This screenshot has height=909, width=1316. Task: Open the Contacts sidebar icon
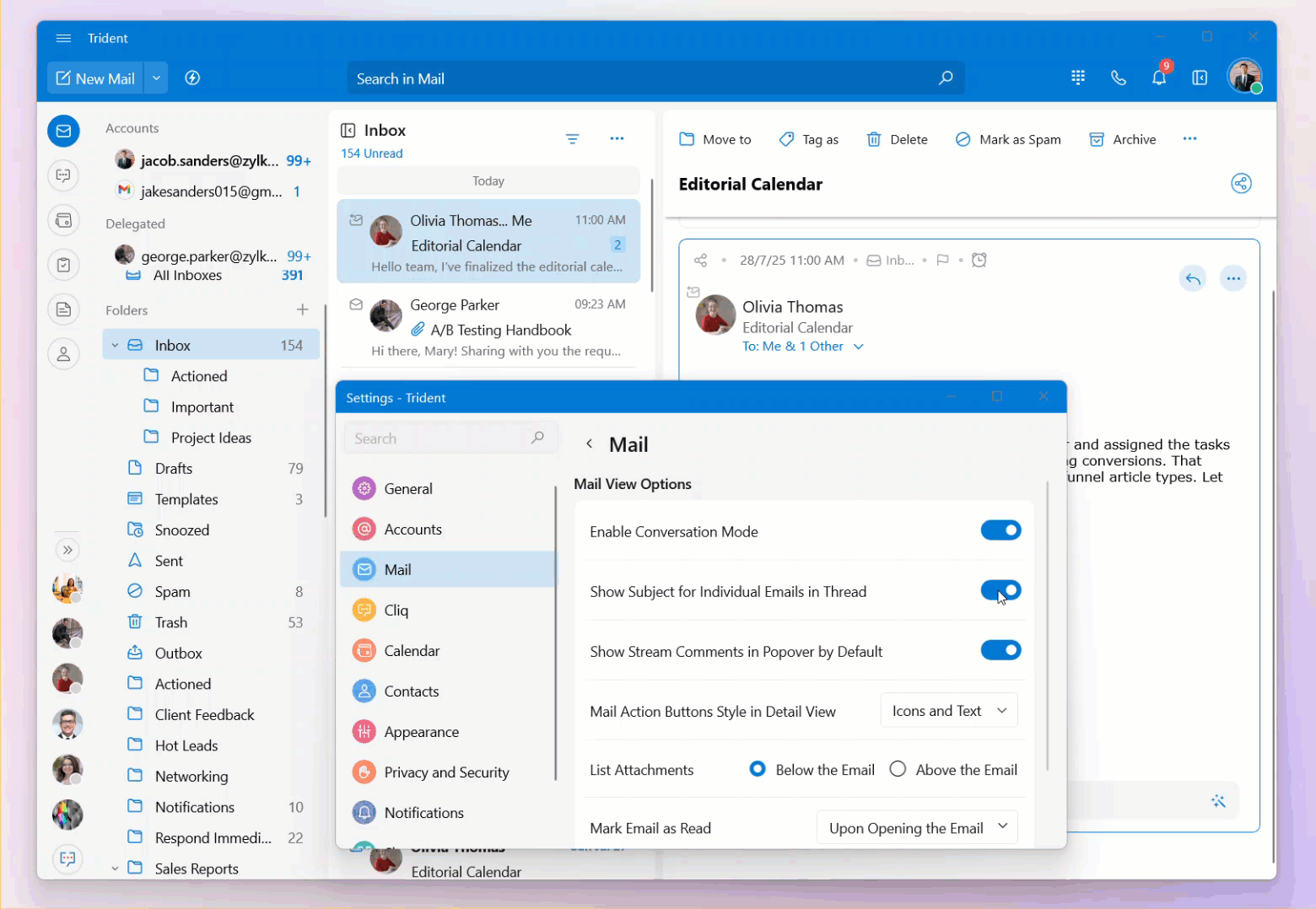(x=63, y=354)
